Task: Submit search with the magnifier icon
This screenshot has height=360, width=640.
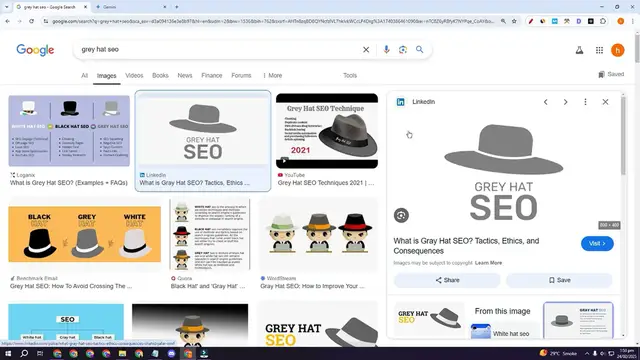Action: (420, 49)
